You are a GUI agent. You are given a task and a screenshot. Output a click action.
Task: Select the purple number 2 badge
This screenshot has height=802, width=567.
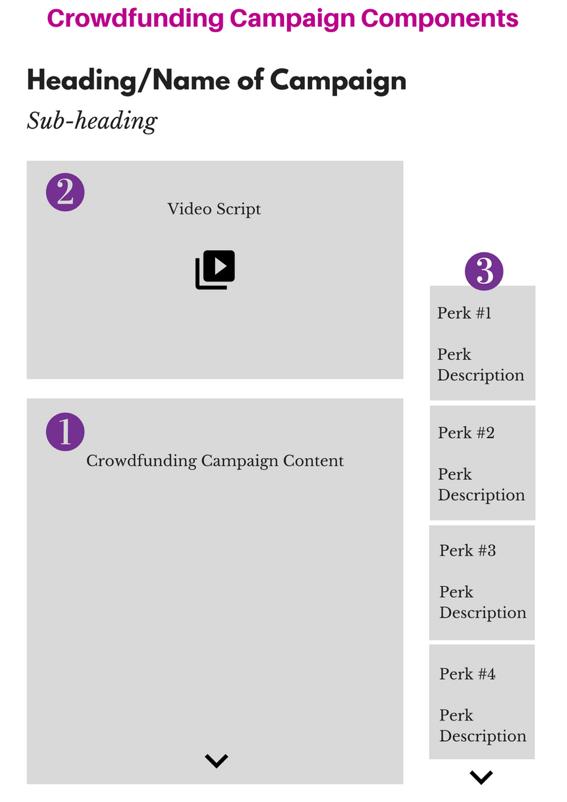tap(65, 192)
